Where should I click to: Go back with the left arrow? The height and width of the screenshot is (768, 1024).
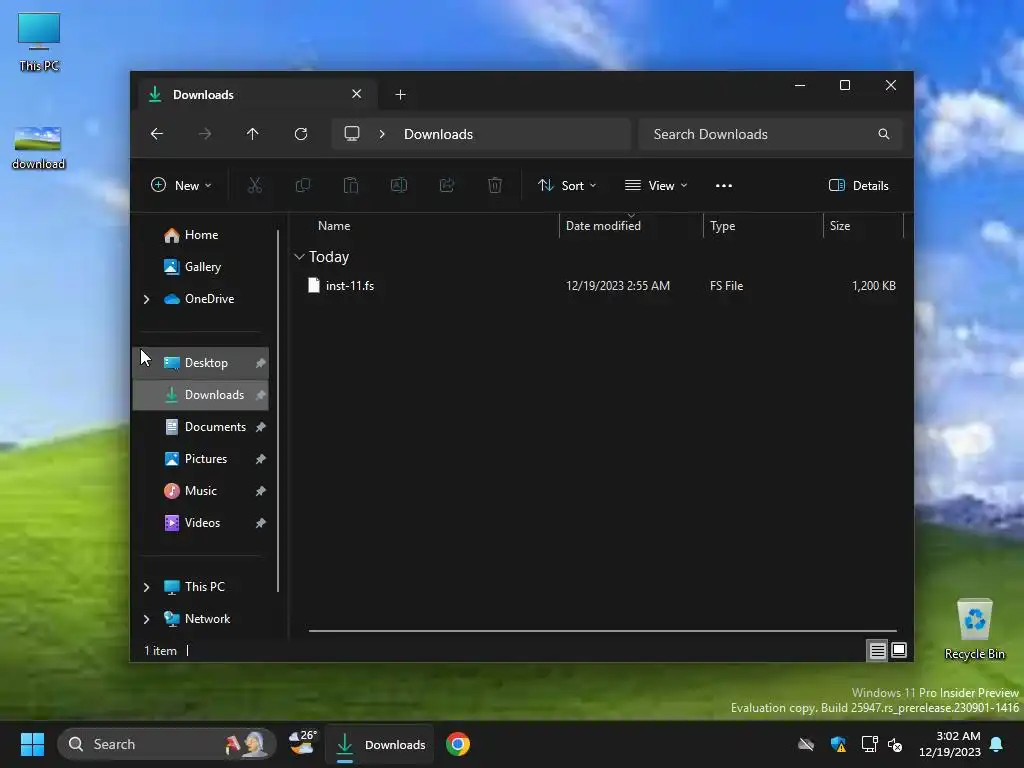[157, 134]
